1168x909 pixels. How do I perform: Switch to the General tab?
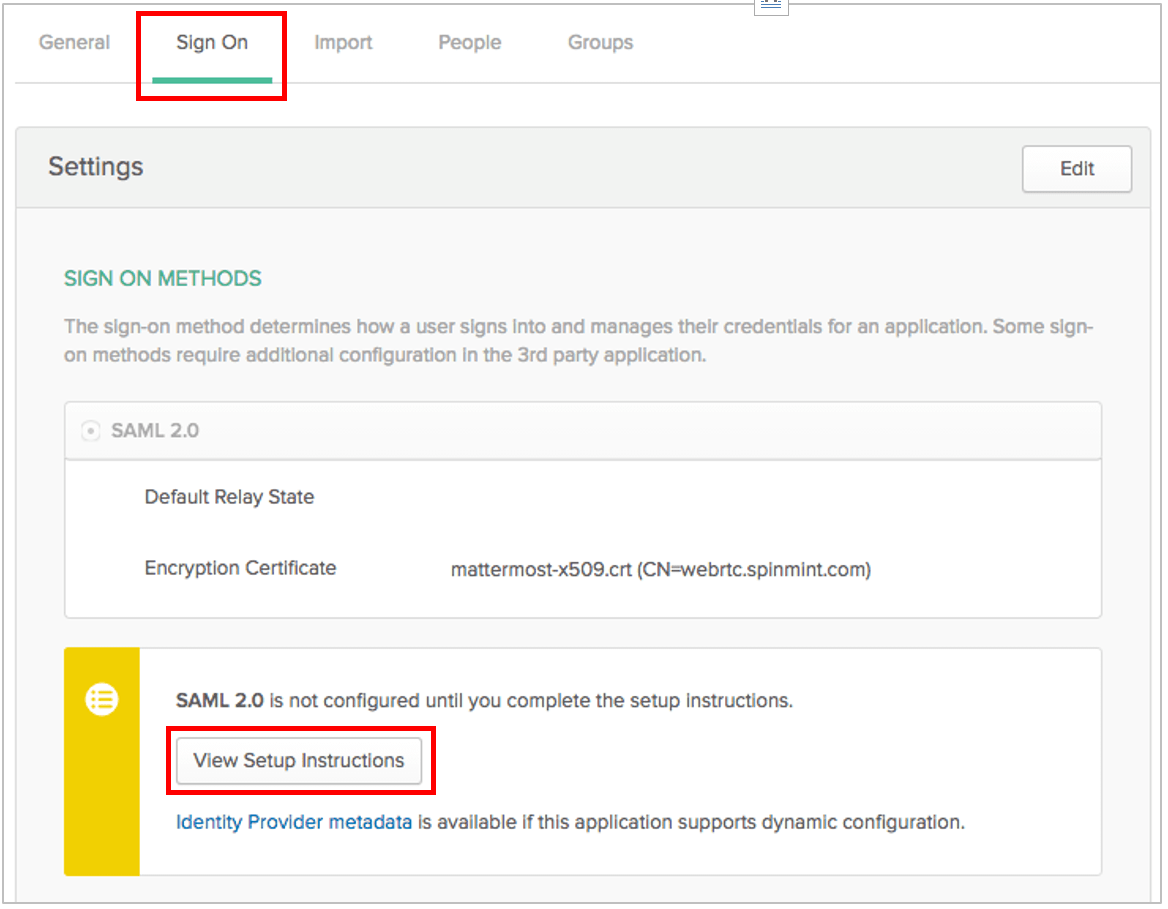74,42
